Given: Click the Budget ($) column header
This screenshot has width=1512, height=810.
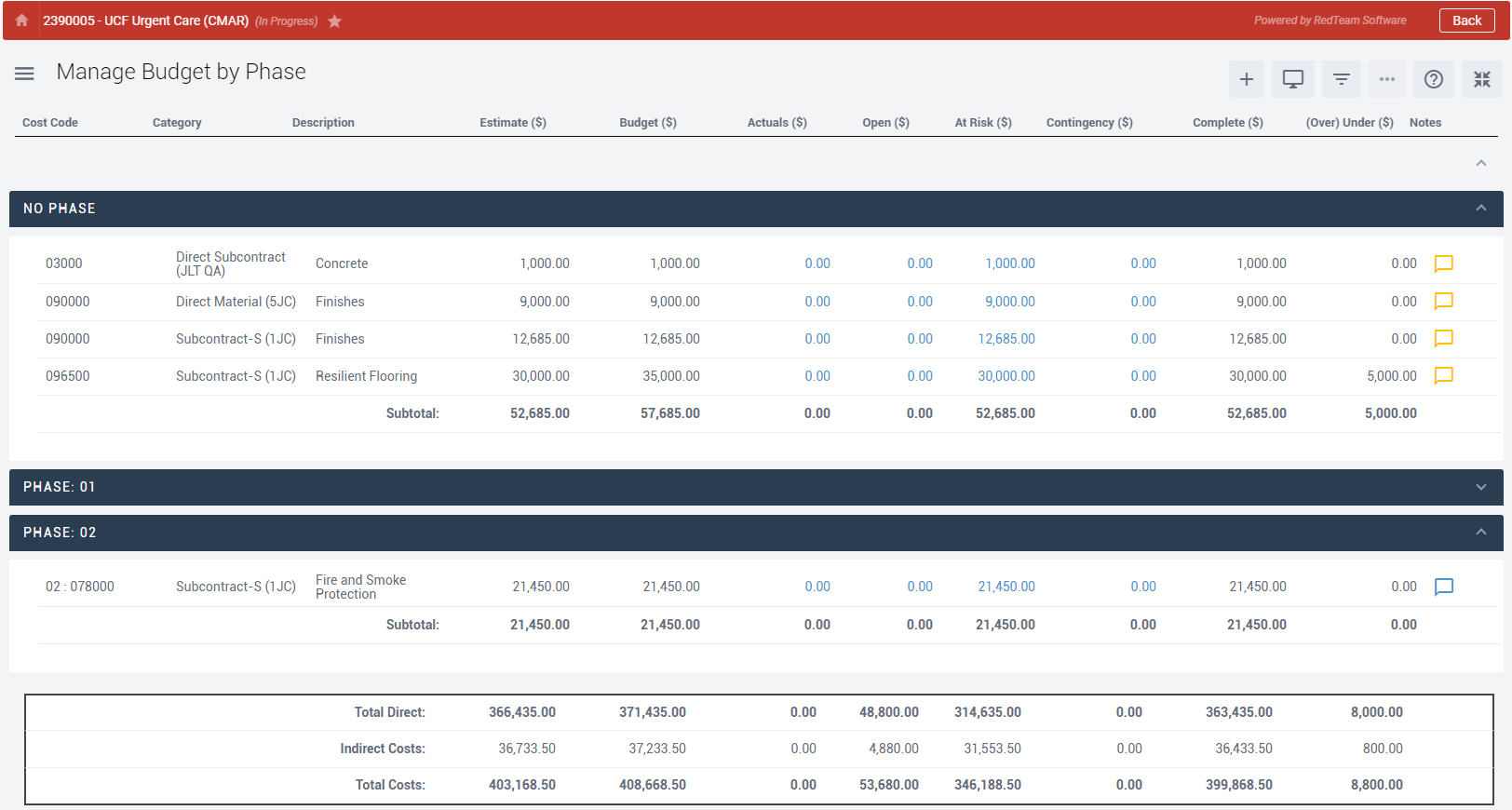Looking at the screenshot, I should (647, 123).
